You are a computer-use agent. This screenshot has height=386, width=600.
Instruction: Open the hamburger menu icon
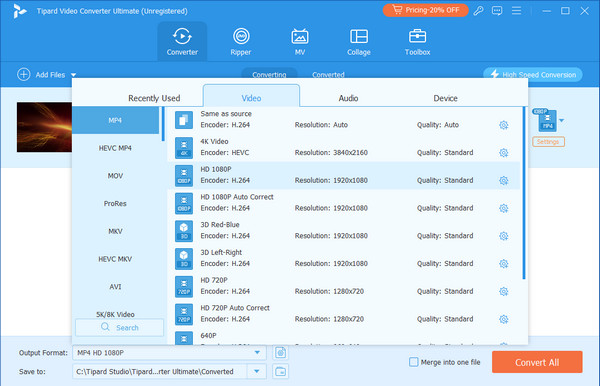pos(516,11)
